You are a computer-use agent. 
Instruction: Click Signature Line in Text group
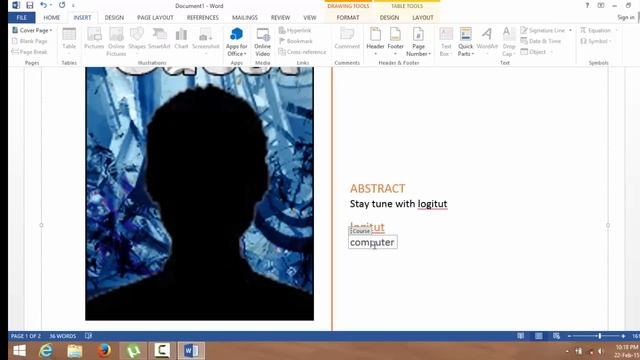pyautogui.click(x=546, y=30)
